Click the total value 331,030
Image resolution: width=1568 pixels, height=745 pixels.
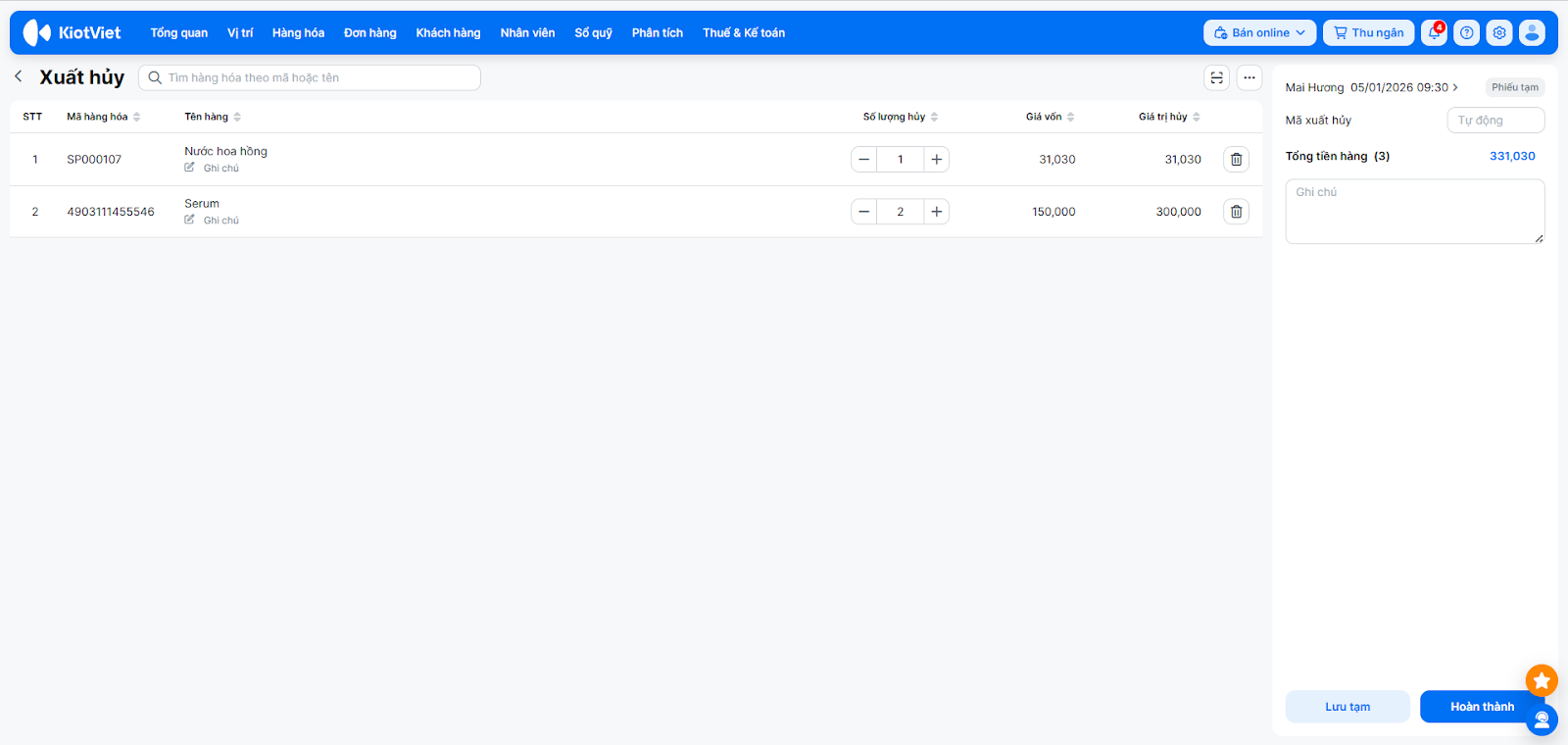coord(1512,156)
